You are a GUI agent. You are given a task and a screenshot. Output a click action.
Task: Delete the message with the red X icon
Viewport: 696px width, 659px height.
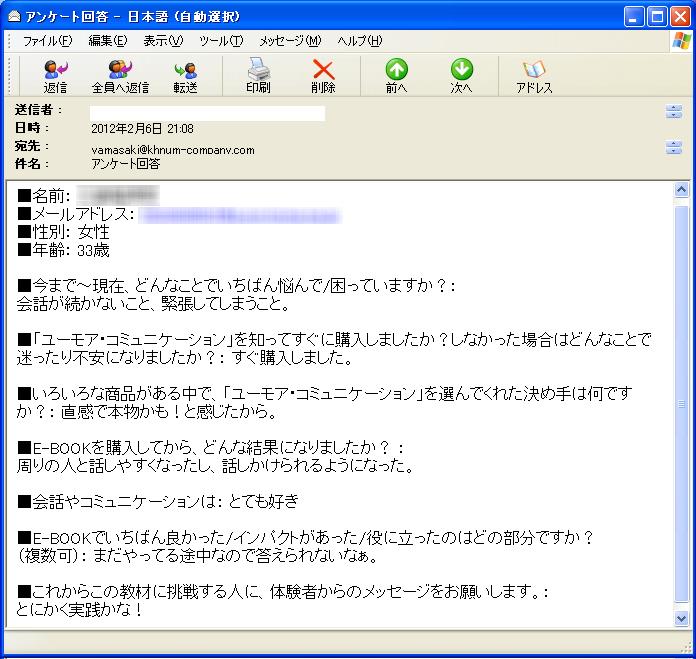click(x=323, y=76)
